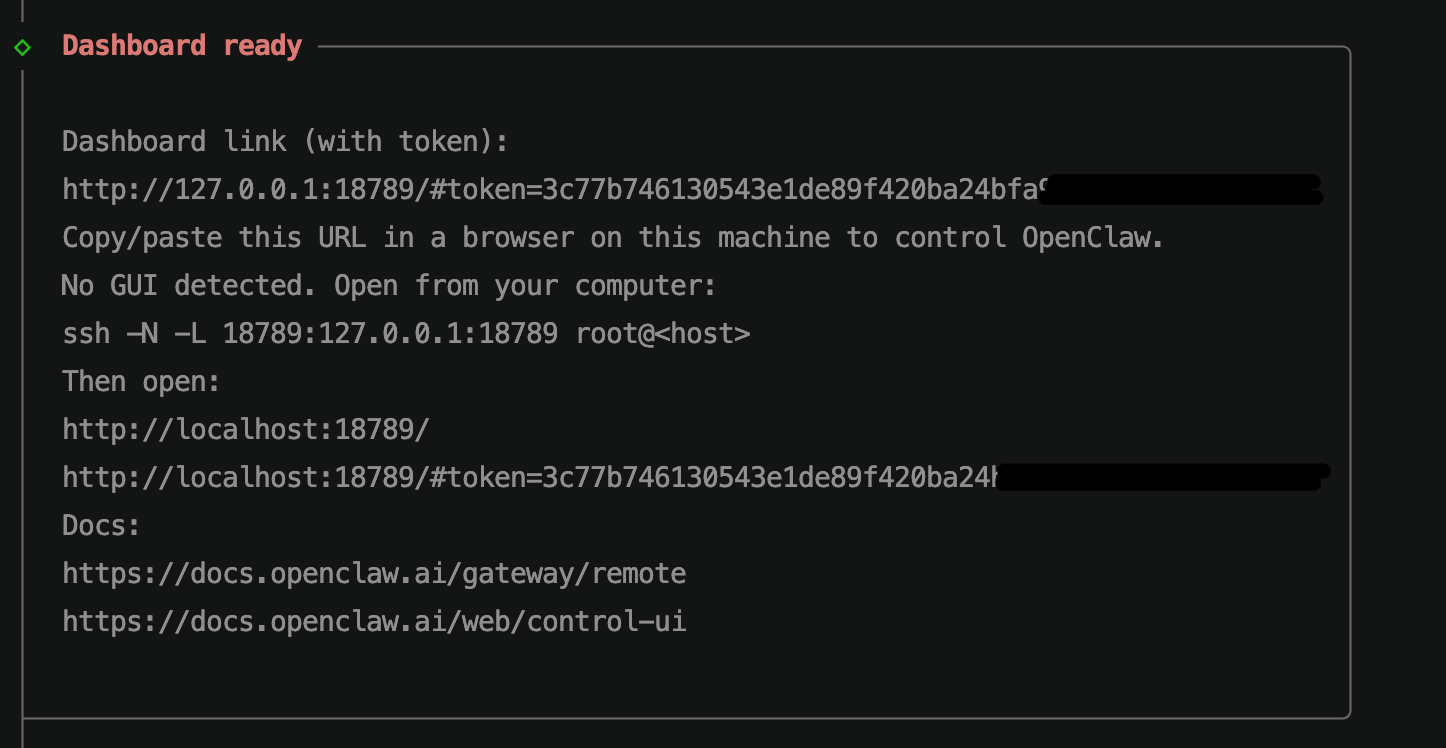Click the "ssh" command word
Image resolution: width=1446 pixels, height=748 pixels.
[86, 334]
